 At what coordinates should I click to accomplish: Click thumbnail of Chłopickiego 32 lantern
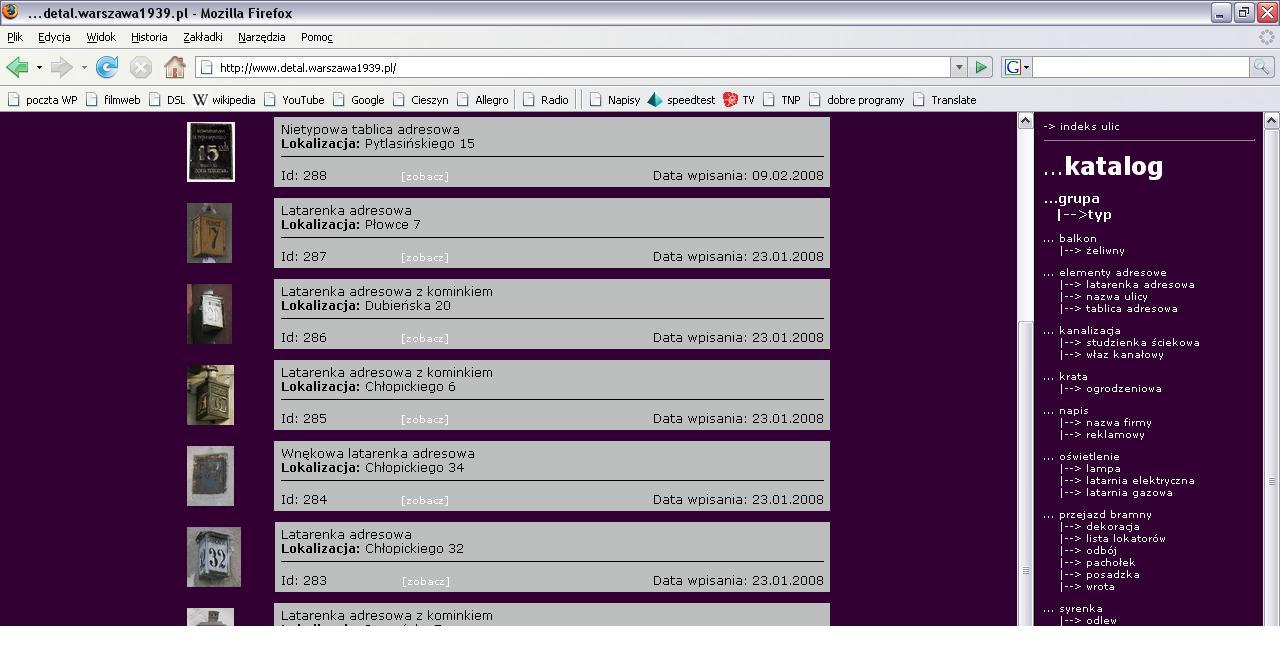click(x=214, y=557)
